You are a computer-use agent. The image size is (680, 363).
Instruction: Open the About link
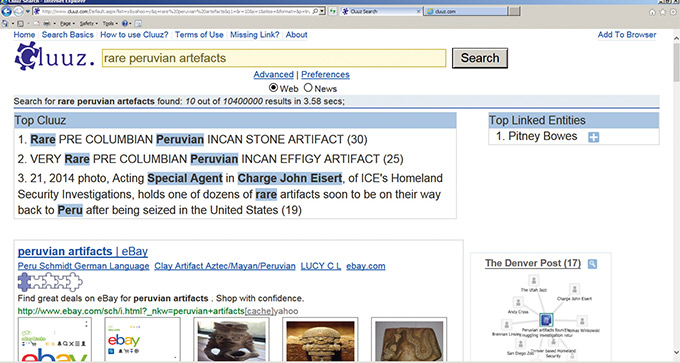296,35
